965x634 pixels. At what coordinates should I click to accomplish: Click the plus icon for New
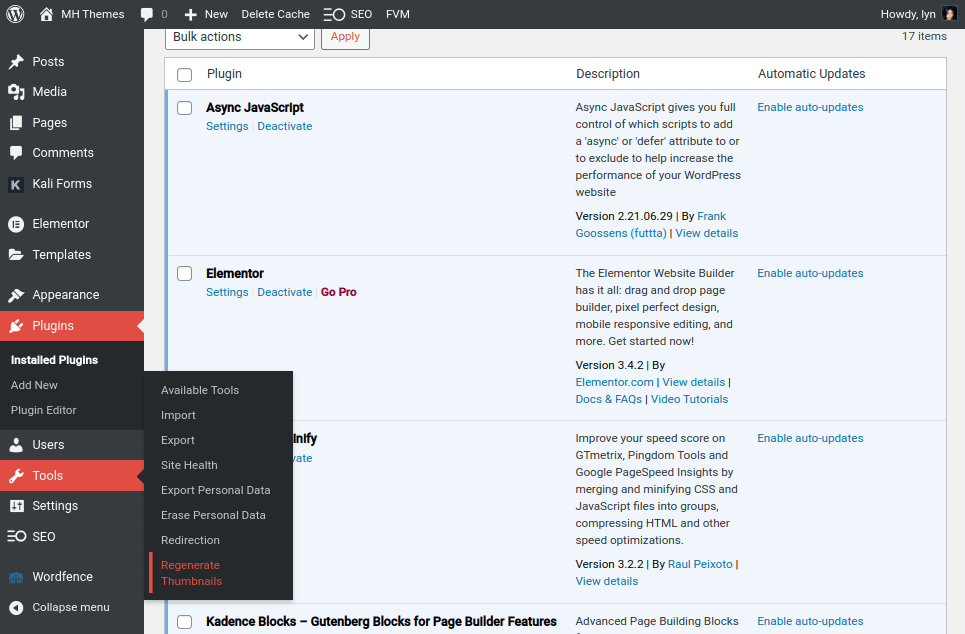tap(190, 14)
